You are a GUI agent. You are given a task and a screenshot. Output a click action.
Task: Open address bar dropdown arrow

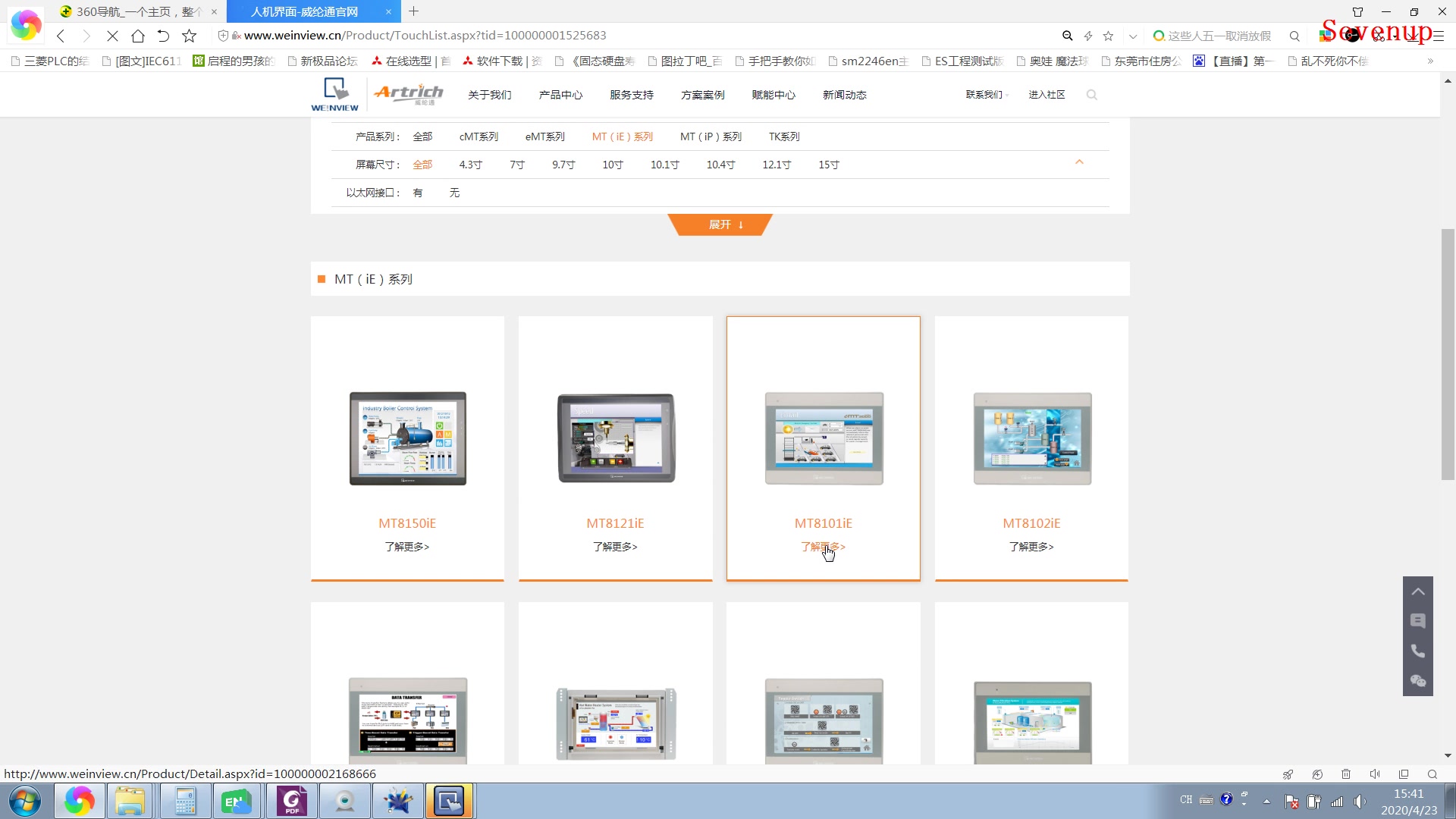tap(1133, 36)
